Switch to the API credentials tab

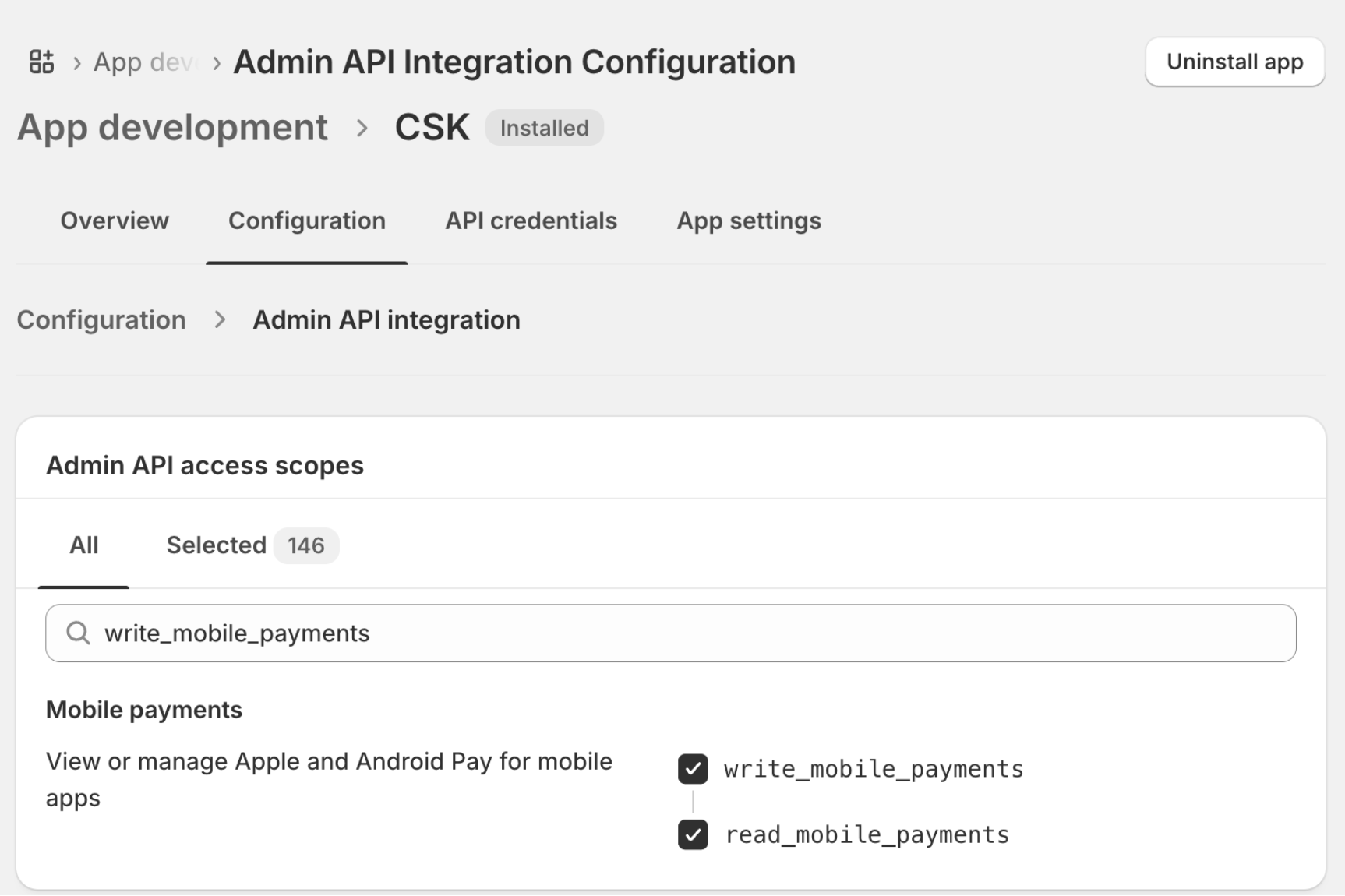531,220
